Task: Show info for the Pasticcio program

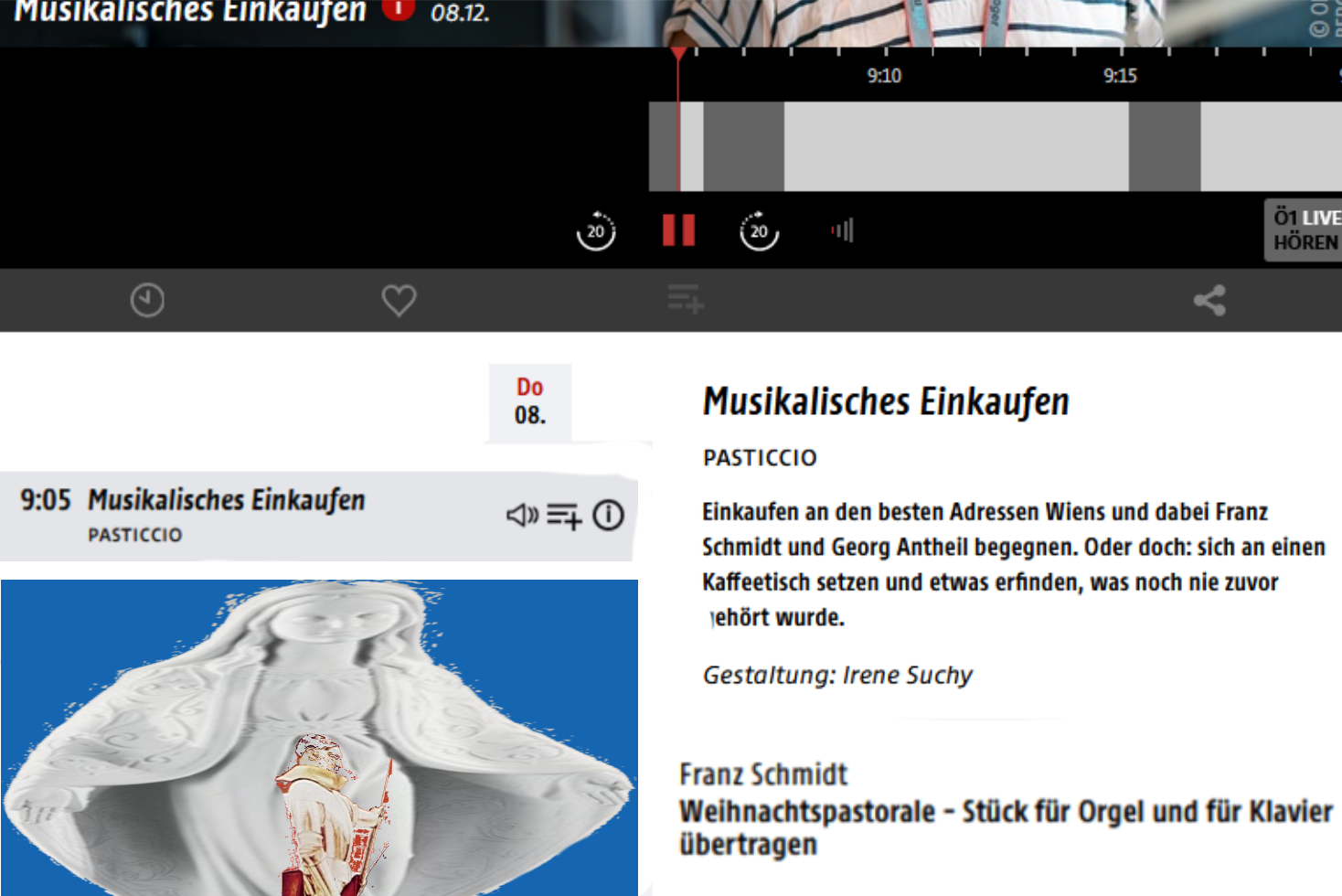Action: 609,516
